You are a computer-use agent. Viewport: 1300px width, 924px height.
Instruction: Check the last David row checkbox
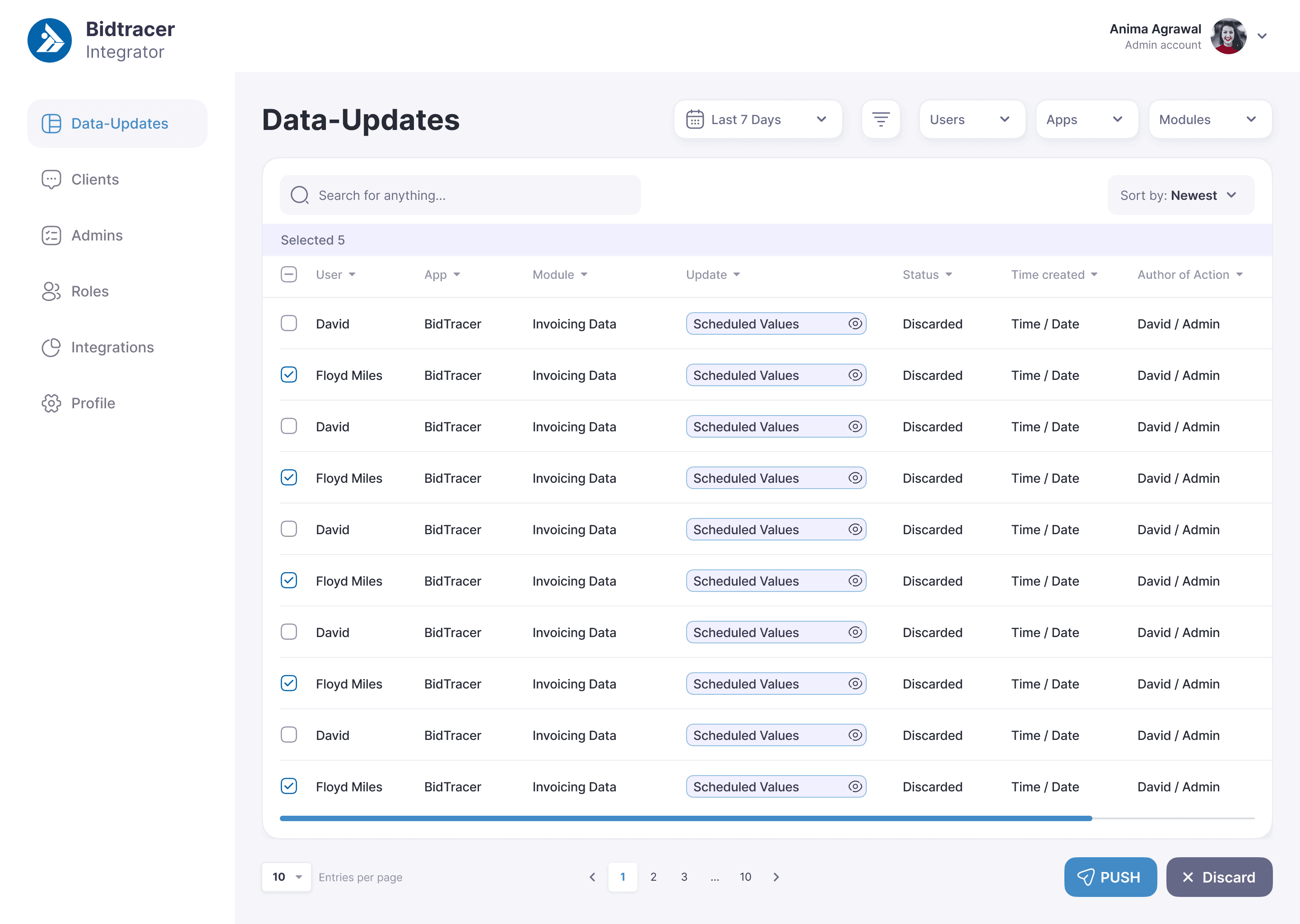289,735
